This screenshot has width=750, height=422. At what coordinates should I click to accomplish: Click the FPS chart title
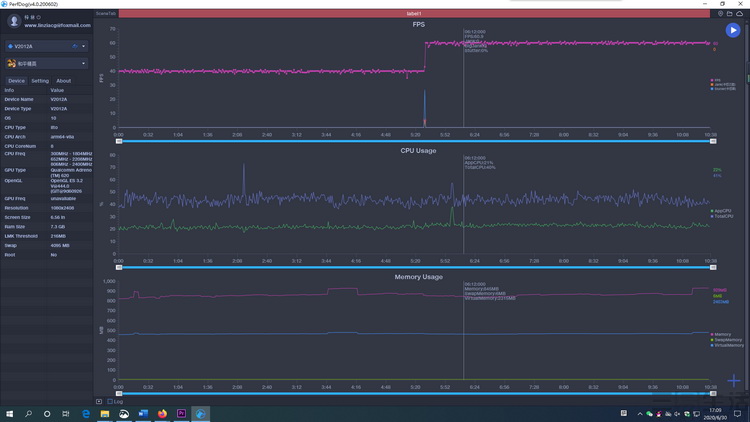pos(419,24)
